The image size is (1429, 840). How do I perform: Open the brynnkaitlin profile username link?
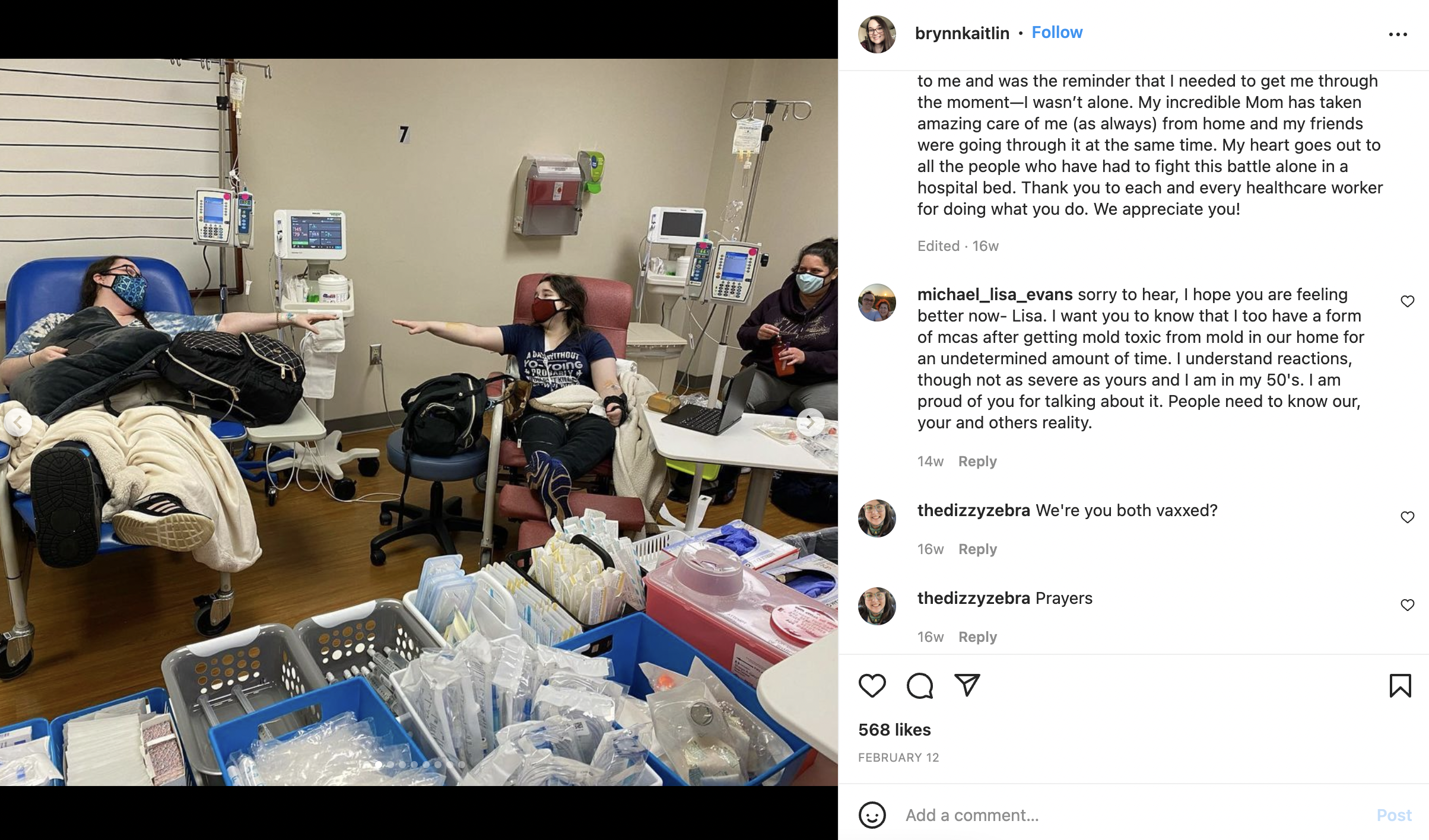pos(962,33)
